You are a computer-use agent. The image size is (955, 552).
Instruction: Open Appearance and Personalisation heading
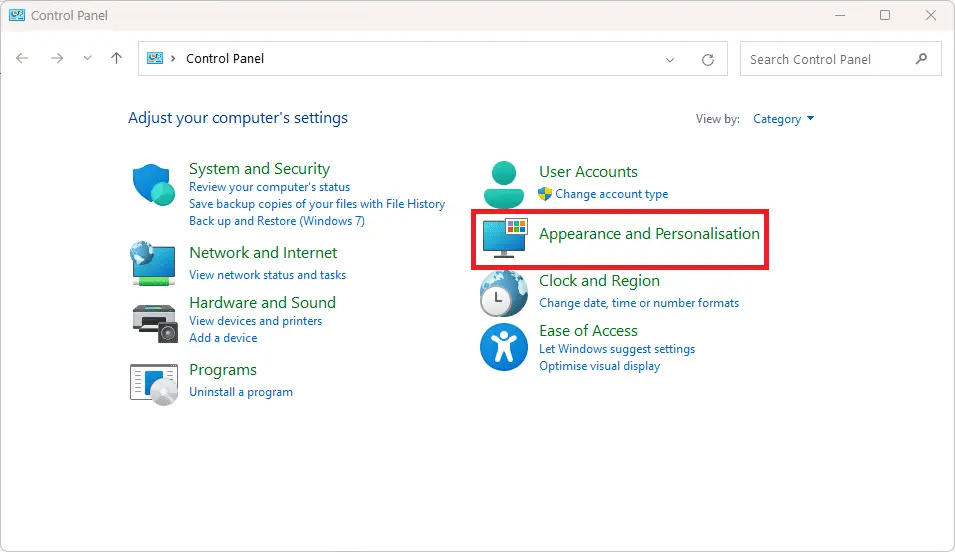[649, 234]
